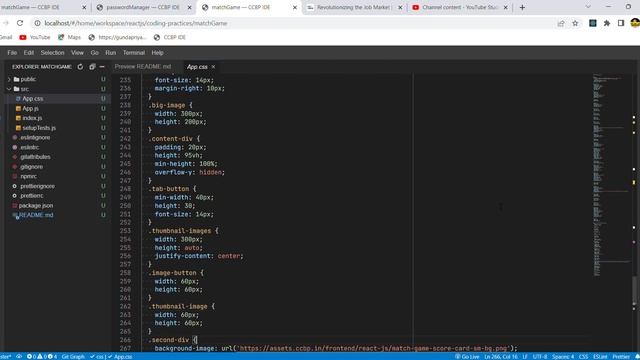The width and height of the screenshot is (640, 360).
Task: Open the YouTube bookmark
Action: 35,37
